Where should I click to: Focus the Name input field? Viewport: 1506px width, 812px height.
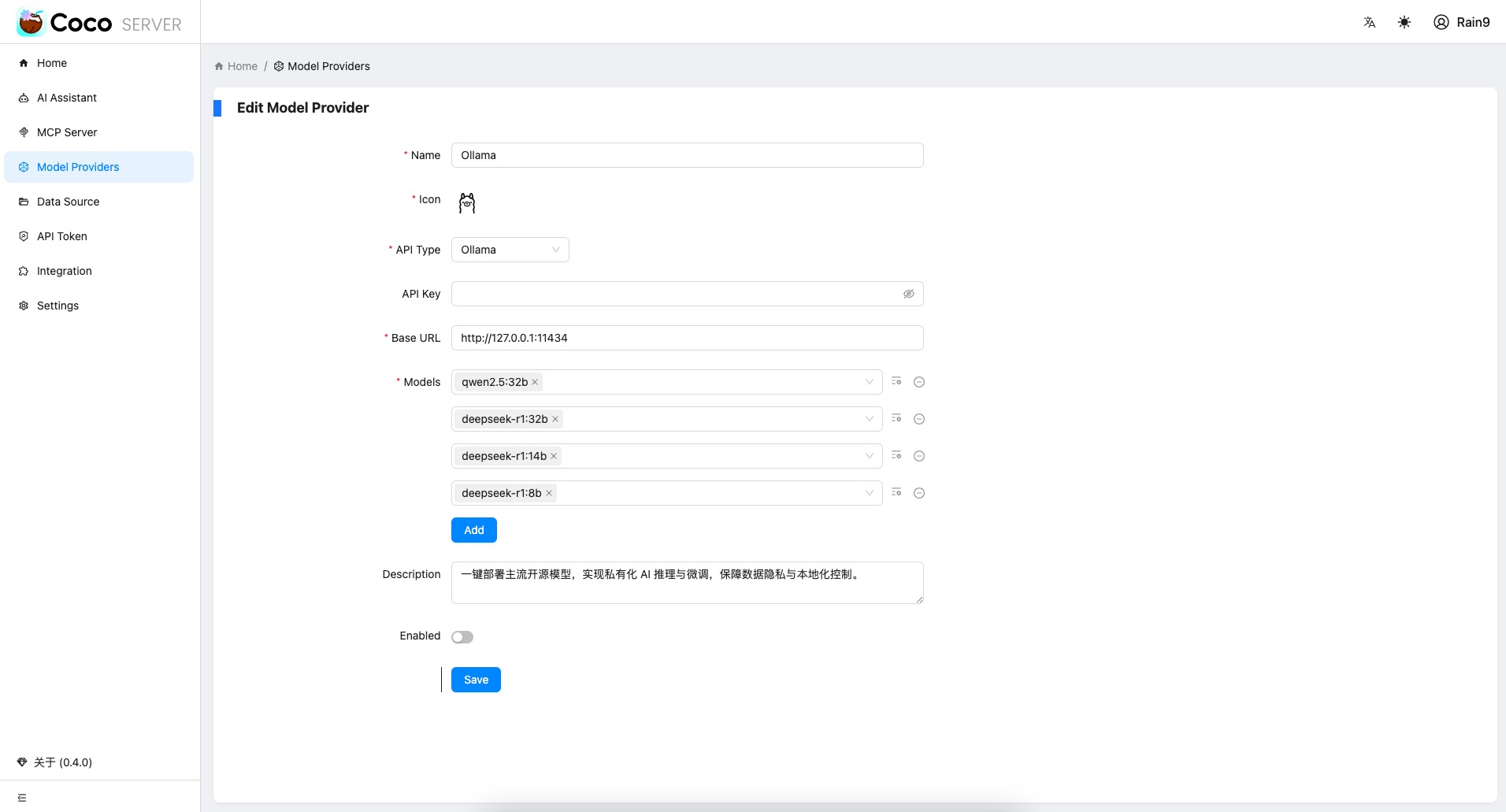click(688, 155)
